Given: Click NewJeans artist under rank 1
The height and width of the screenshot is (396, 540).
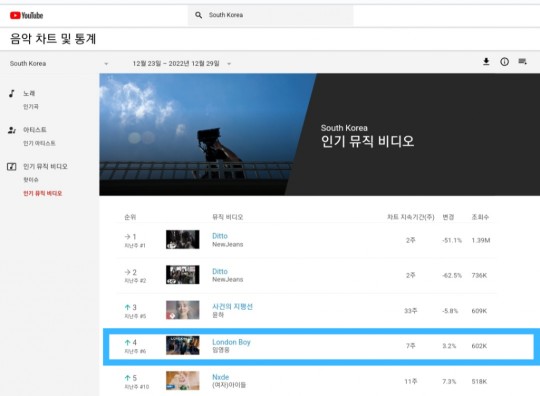Looking at the screenshot, I should click(x=228, y=244).
